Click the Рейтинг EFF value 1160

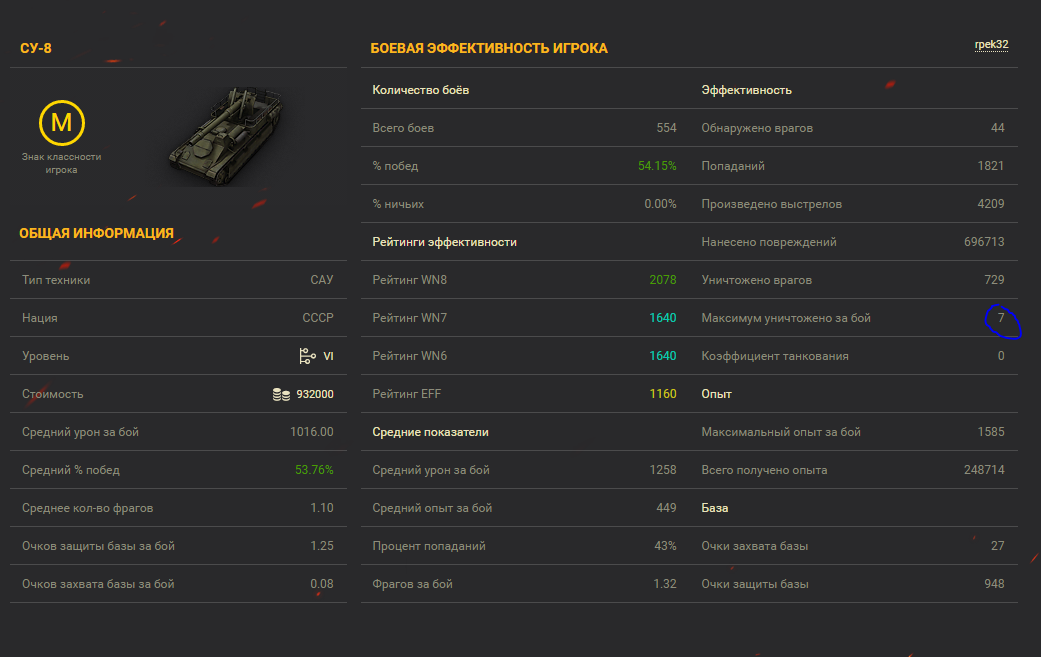[663, 394]
